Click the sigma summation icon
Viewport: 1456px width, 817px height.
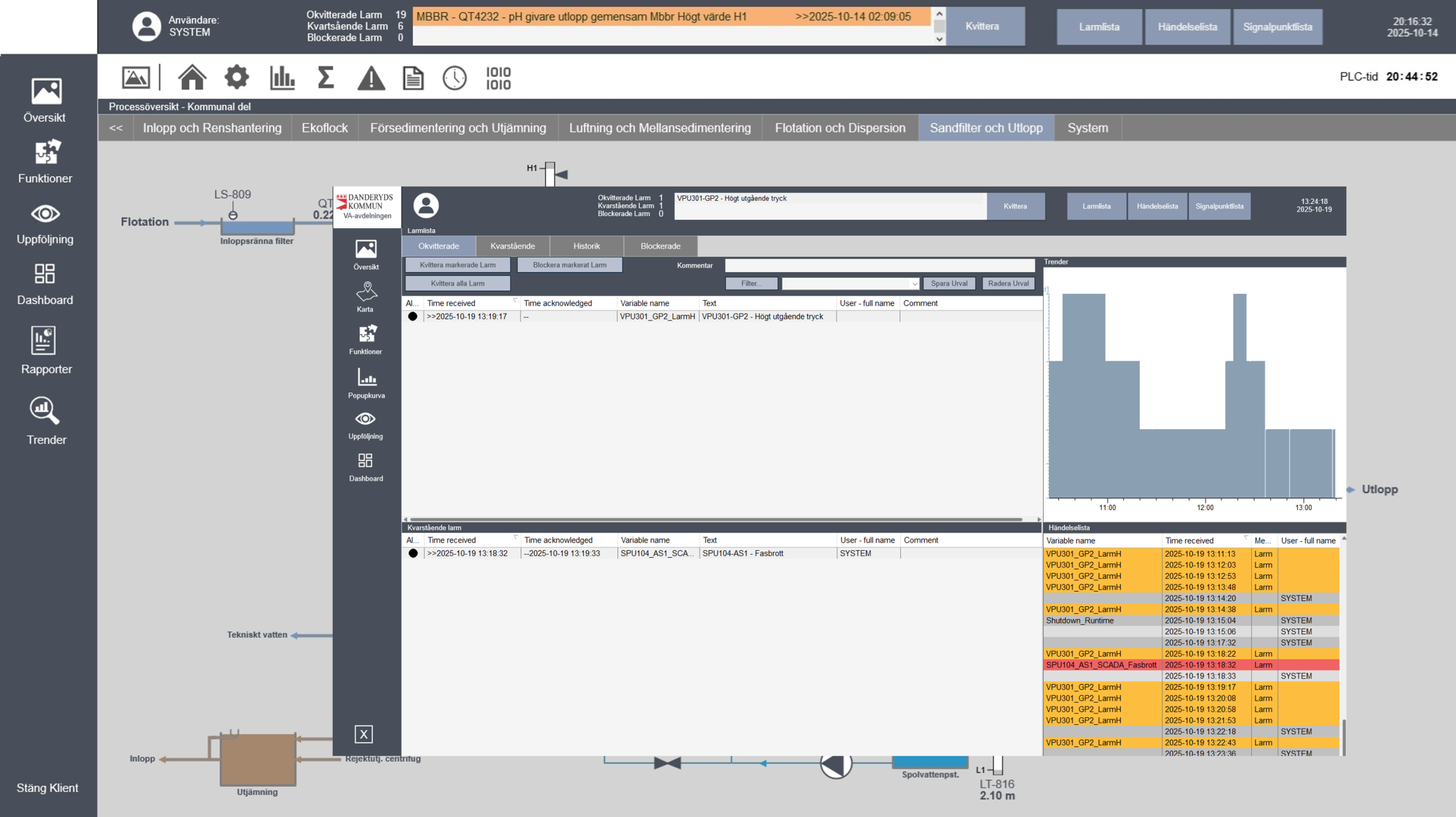325,77
